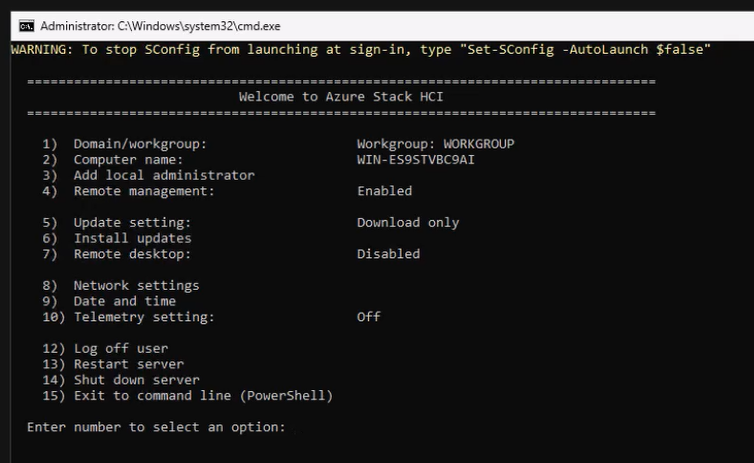Select the 'Restart server' menu line
This screenshot has width=754, height=463.
113,364
